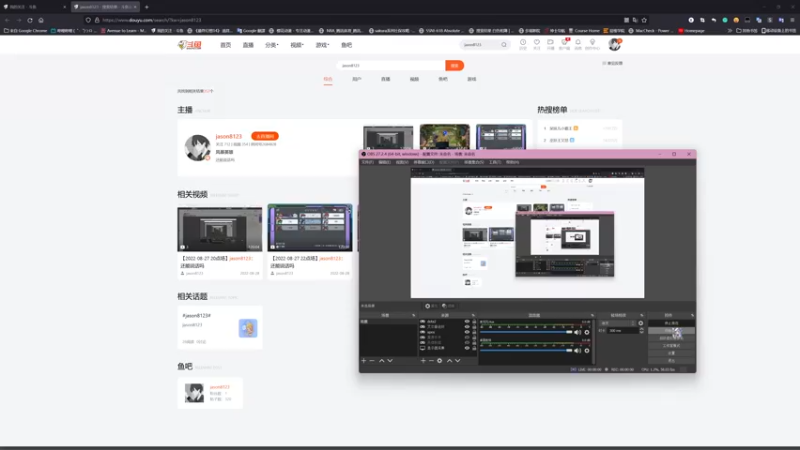Remove scene with minus icon in OBS Scenes panel
The image size is (800, 450).
(372, 361)
